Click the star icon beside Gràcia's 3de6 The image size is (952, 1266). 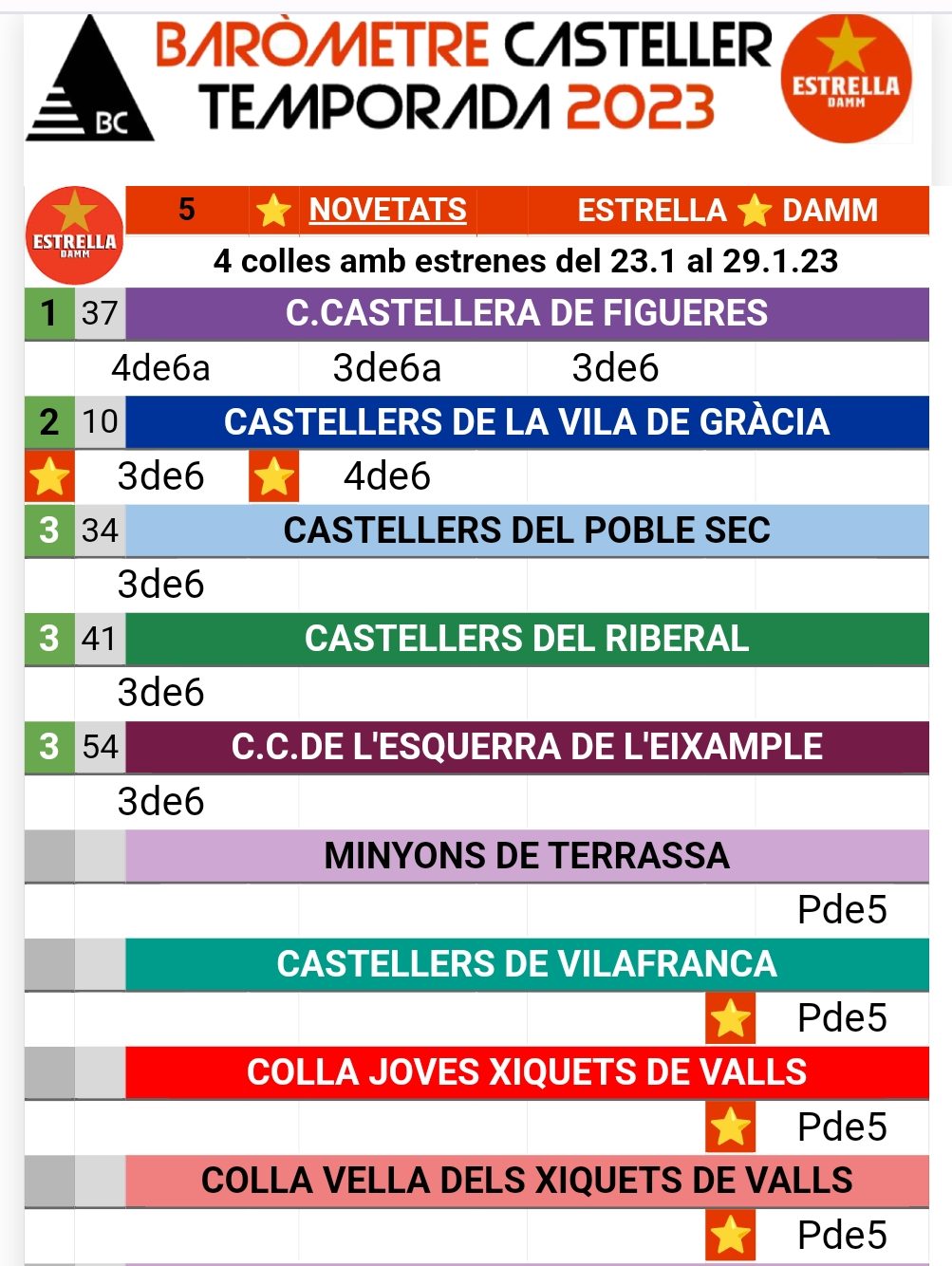tap(49, 476)
